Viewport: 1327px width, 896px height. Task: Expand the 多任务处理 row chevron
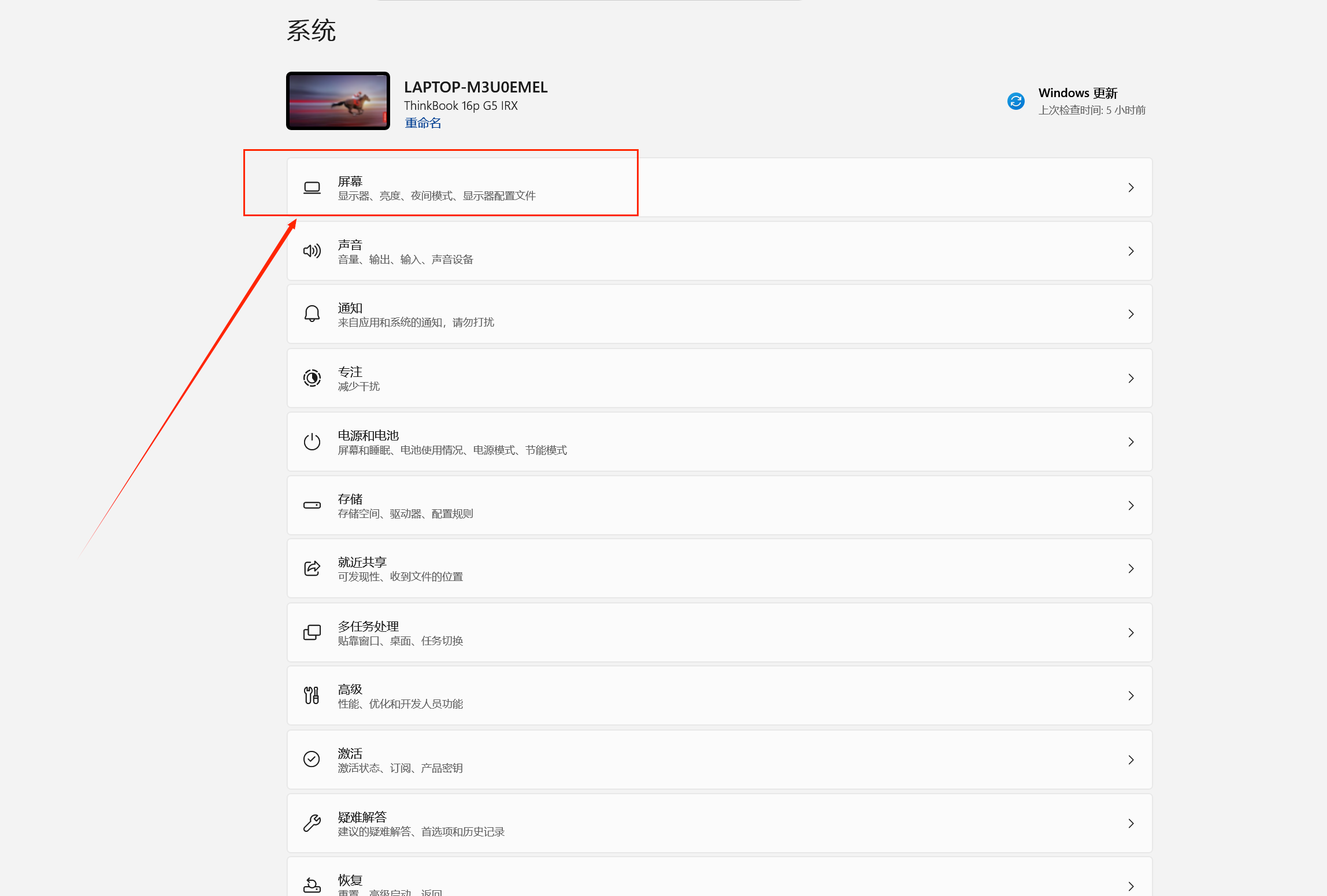(x=1131, y=632)
